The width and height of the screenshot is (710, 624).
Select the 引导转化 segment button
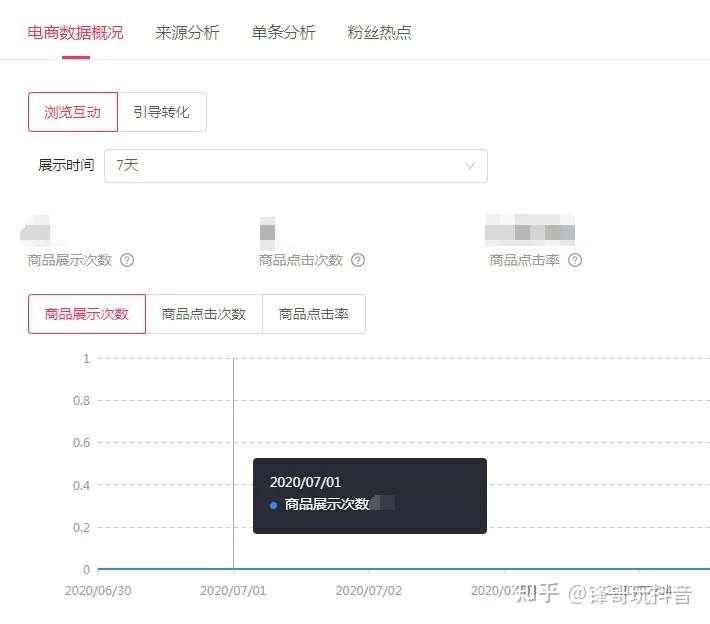tap(162, 112)
